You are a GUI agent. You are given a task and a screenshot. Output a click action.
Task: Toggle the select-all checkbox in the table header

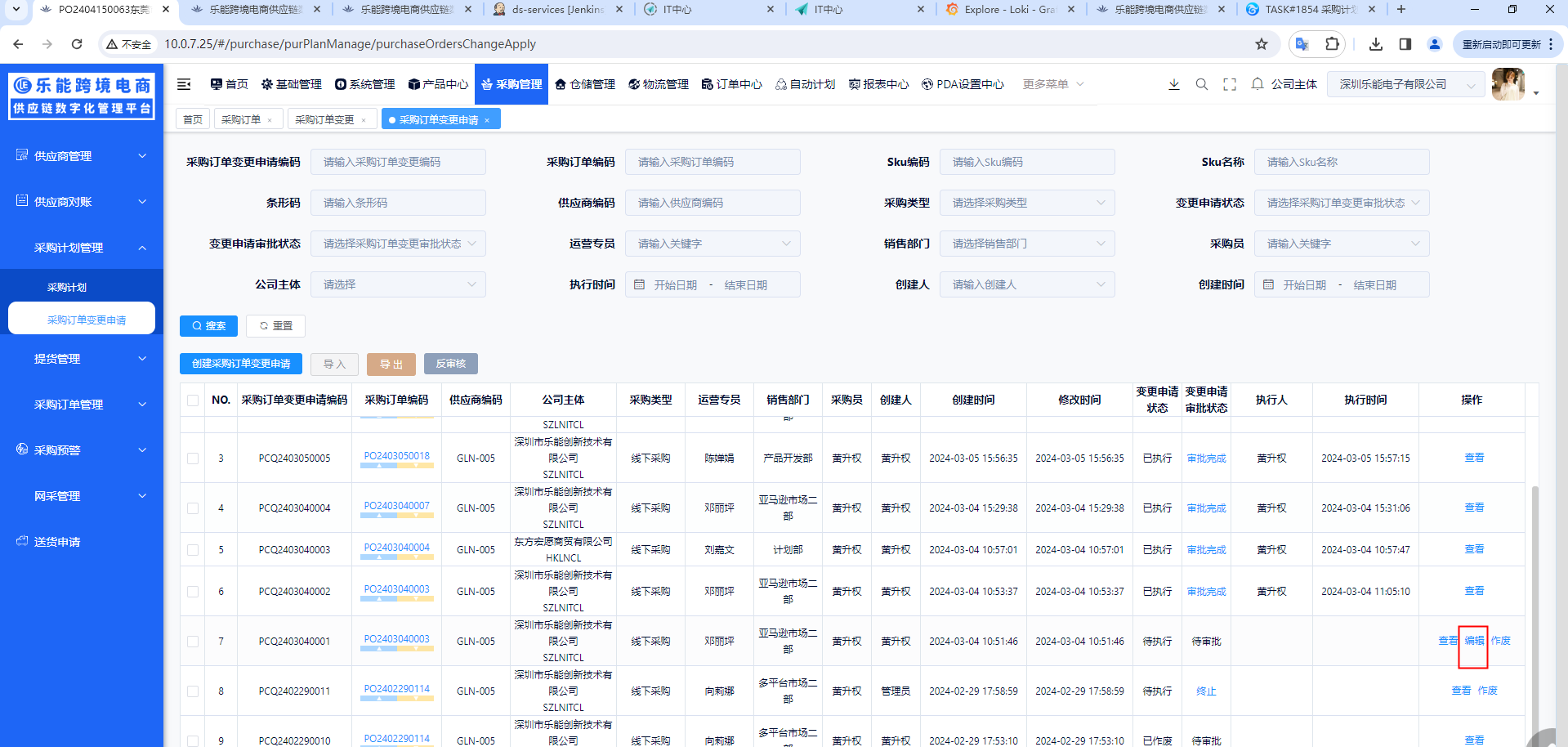point(191,400)
